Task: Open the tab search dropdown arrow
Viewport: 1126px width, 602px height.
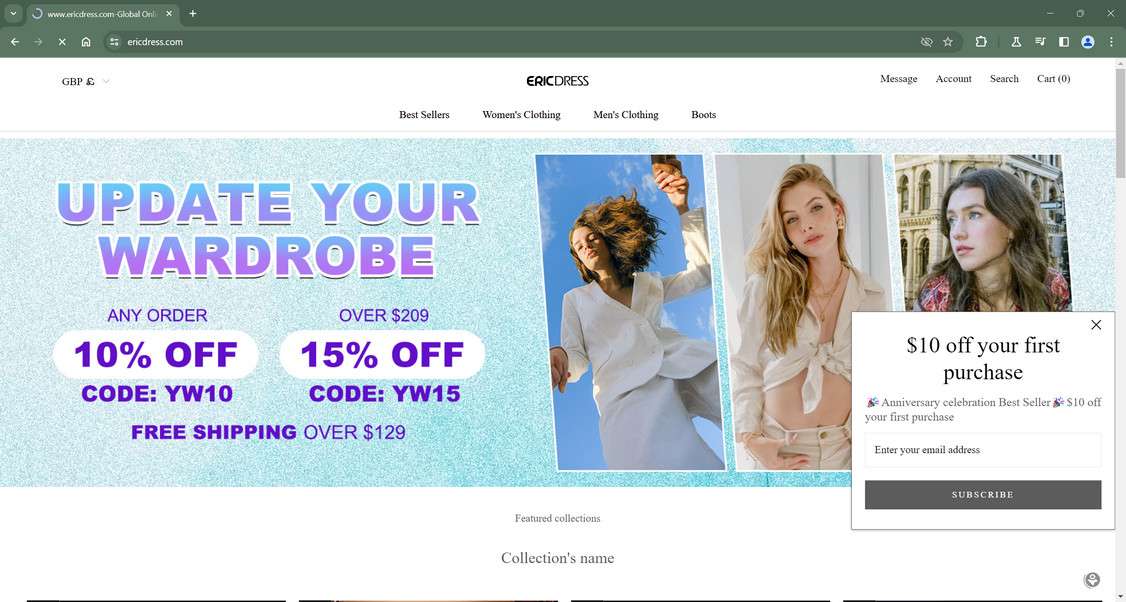Action: 13,13
